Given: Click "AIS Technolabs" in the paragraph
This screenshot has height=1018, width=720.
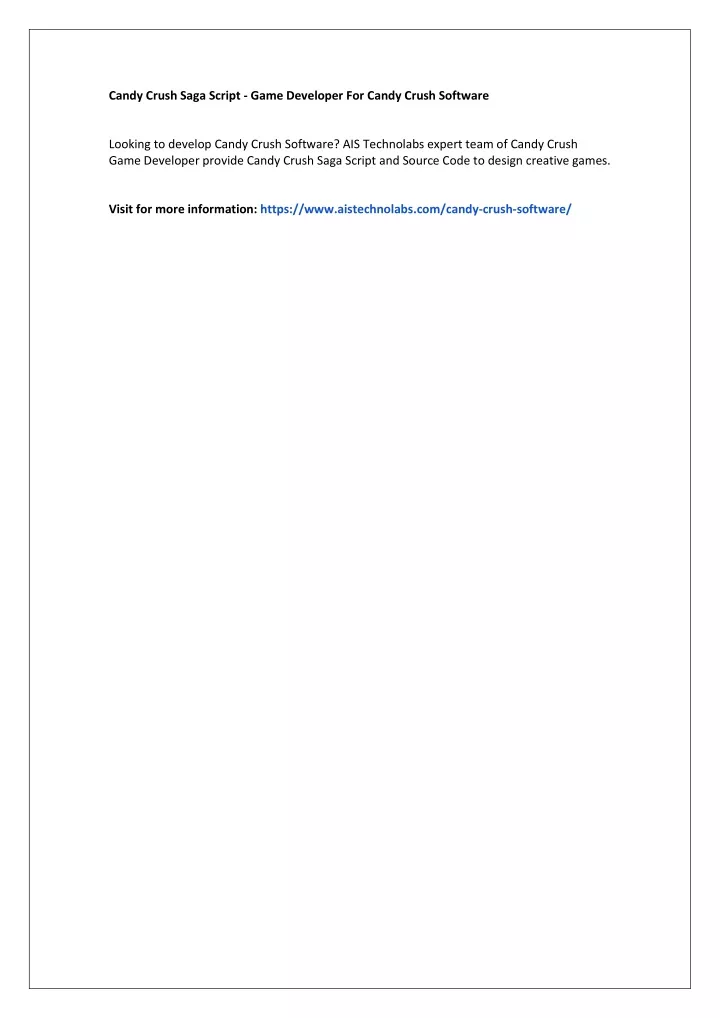Looking at the screenshot, I should 383,144.
